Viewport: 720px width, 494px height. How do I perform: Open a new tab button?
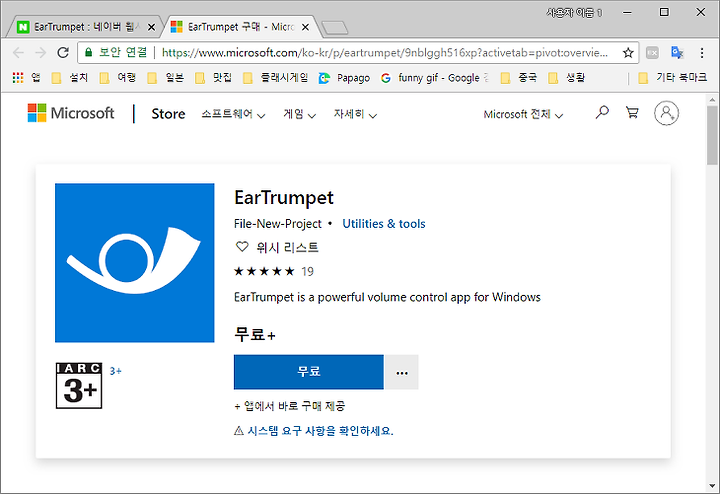[x=335, y=28]
